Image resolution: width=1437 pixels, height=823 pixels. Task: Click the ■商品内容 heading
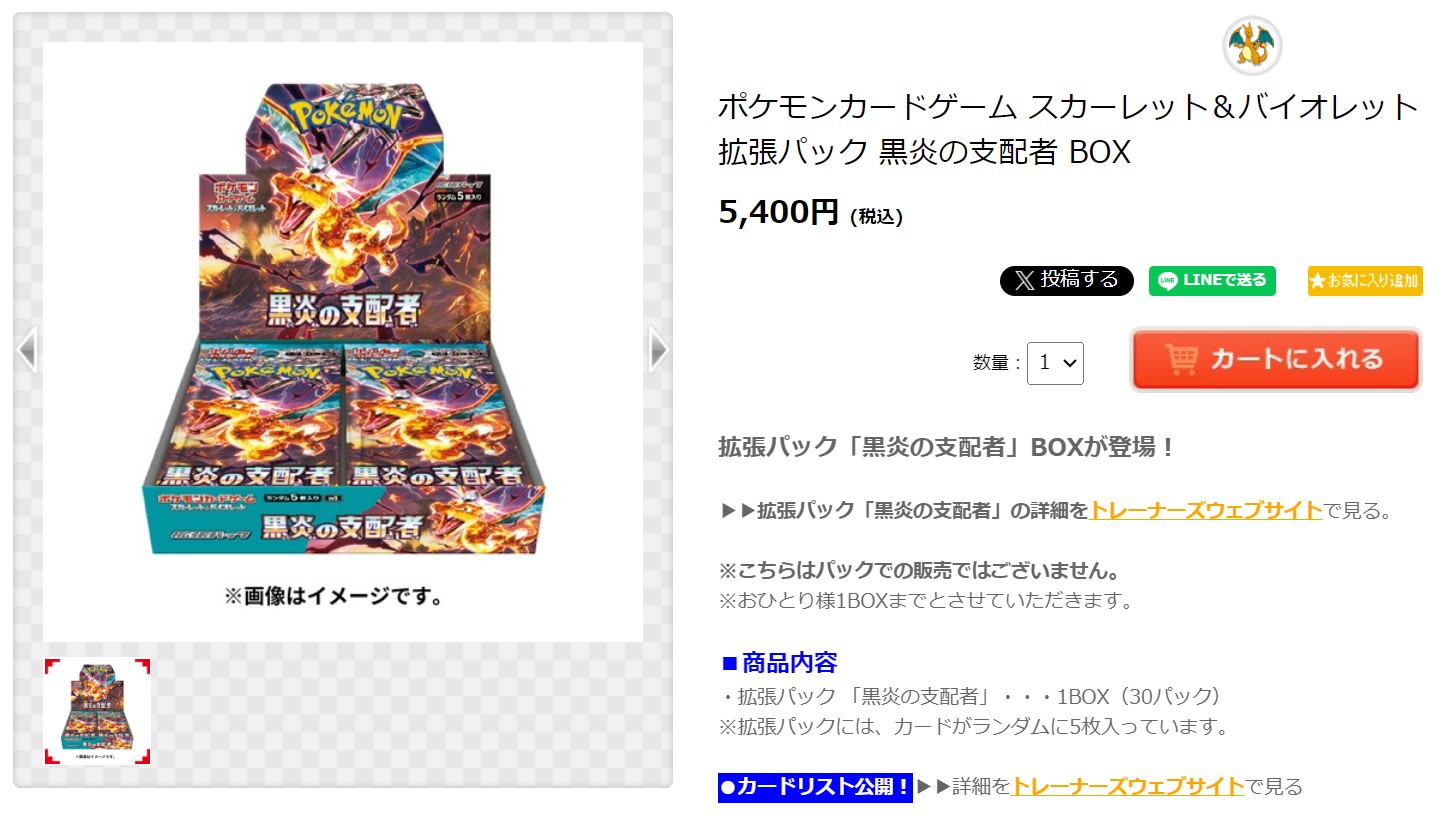click(x=779, y=662)
